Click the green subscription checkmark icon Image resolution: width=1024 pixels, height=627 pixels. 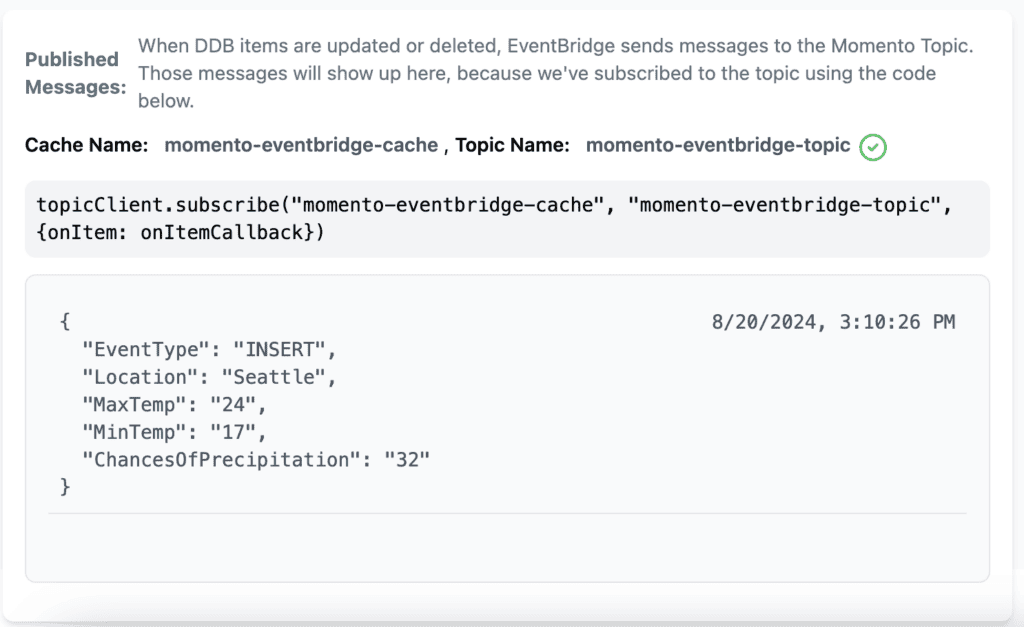872,147
